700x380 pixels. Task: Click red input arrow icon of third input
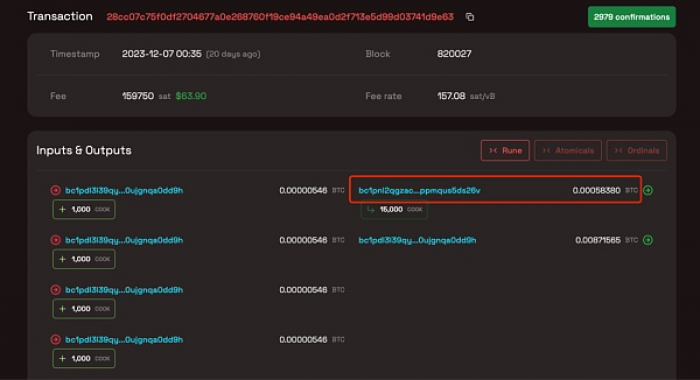[x=55, y=290]
